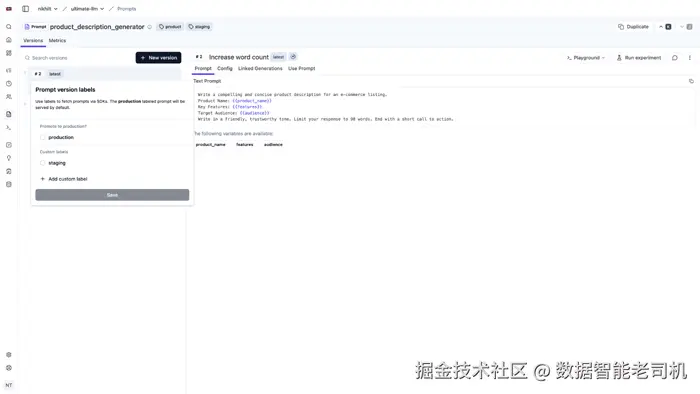Expand the nikhilt organization dropdown
The height and width of the screenshot is (394, 700).
pos(47,8)
